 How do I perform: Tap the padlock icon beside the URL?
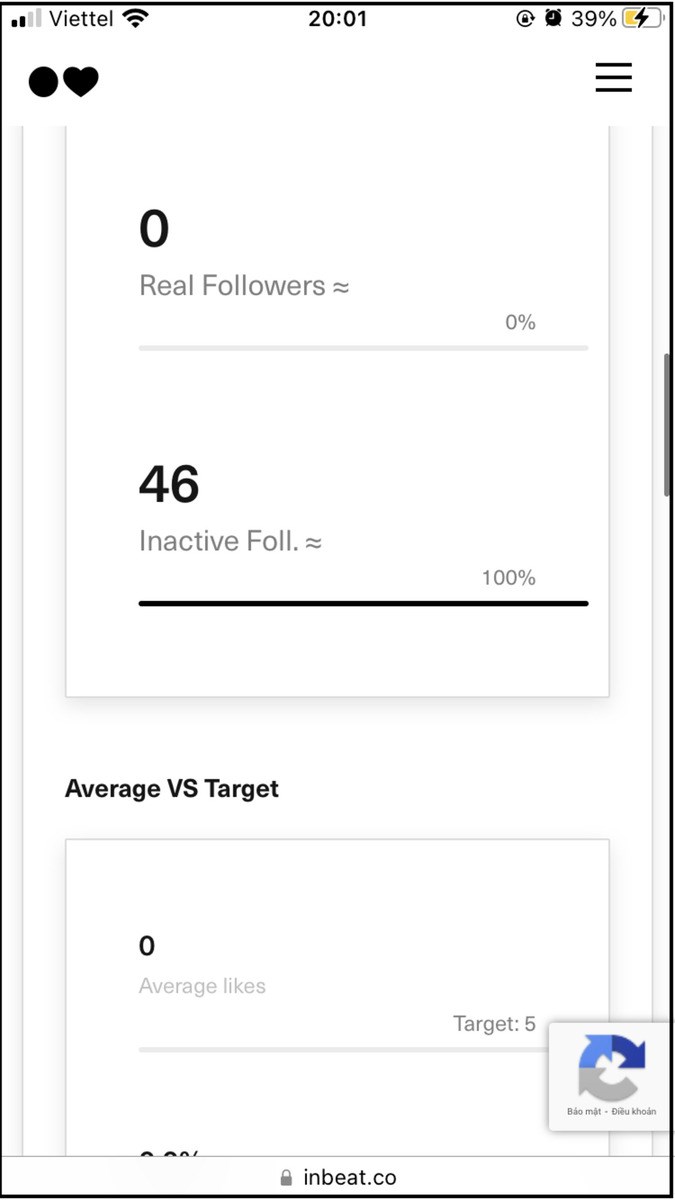[287, 1177]
